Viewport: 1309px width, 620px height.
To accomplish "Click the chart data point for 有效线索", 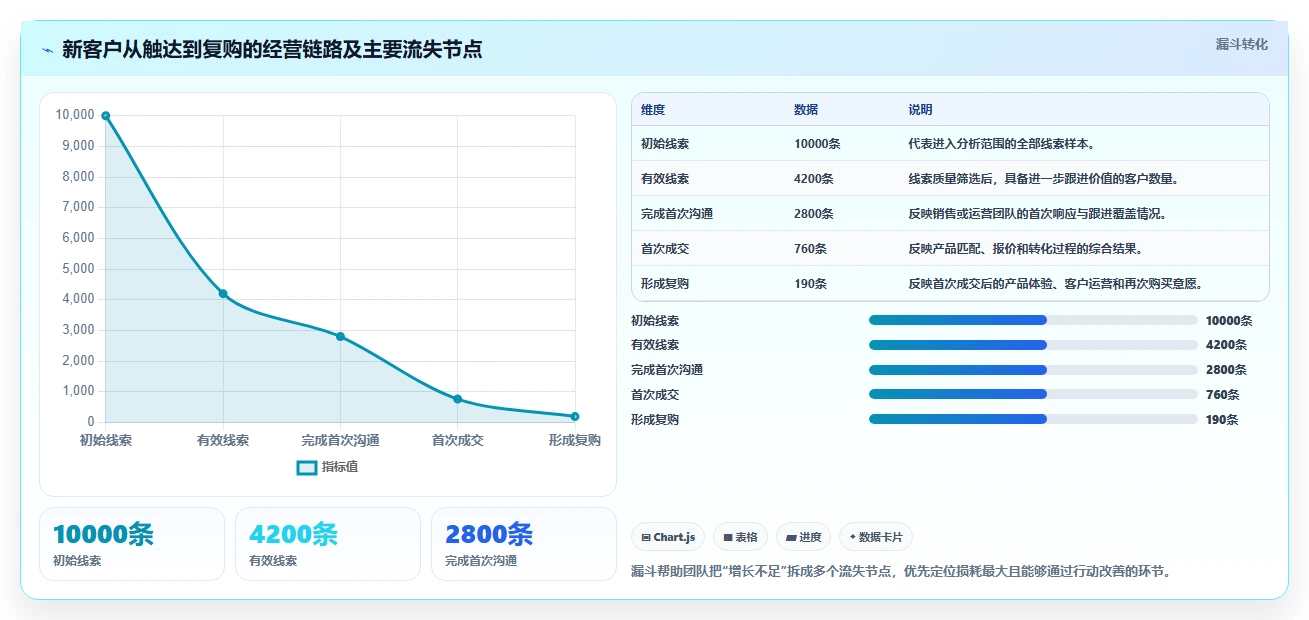I will (x=223, y=294).
